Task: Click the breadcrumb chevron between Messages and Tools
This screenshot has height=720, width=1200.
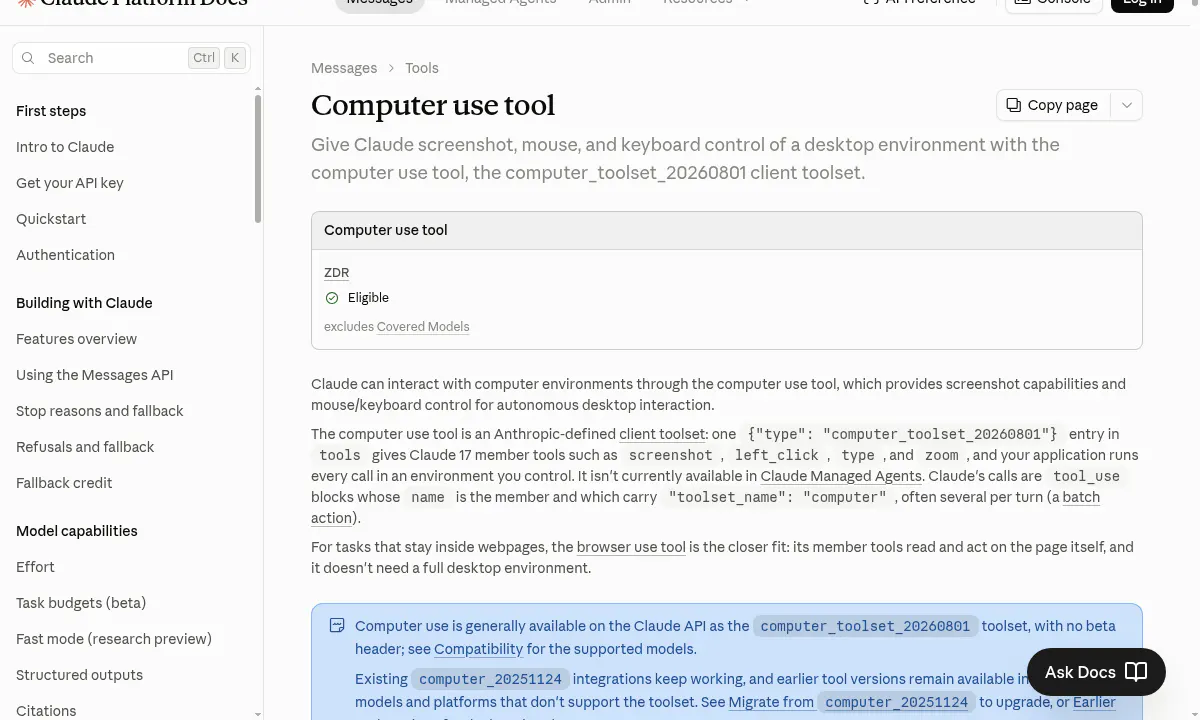Action: pos(391,68)
